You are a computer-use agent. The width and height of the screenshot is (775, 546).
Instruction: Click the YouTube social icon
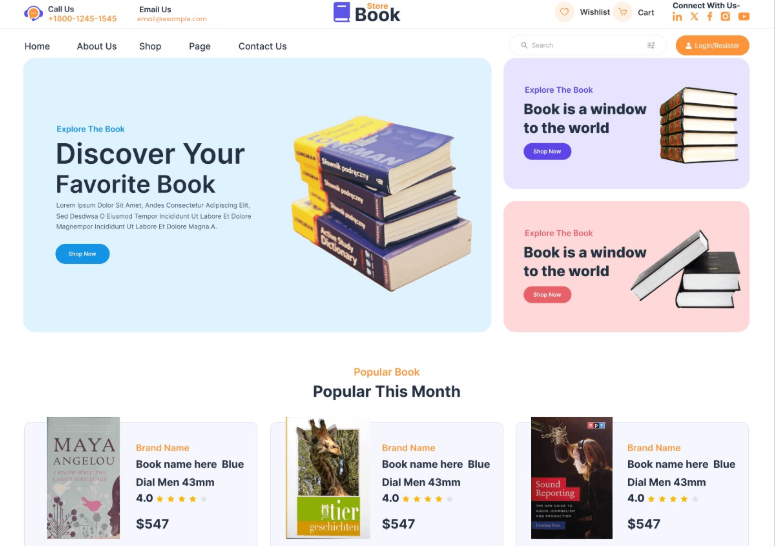744,16
